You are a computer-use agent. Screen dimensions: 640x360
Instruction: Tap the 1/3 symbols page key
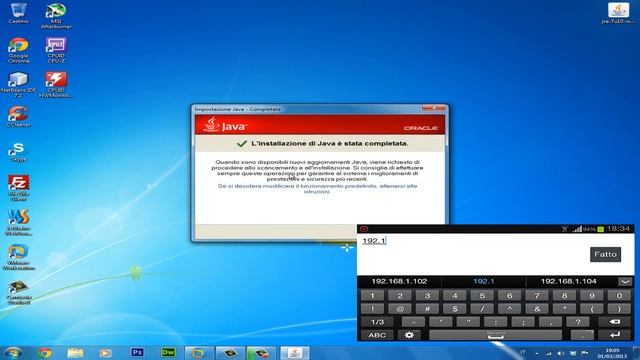[377, 322]
